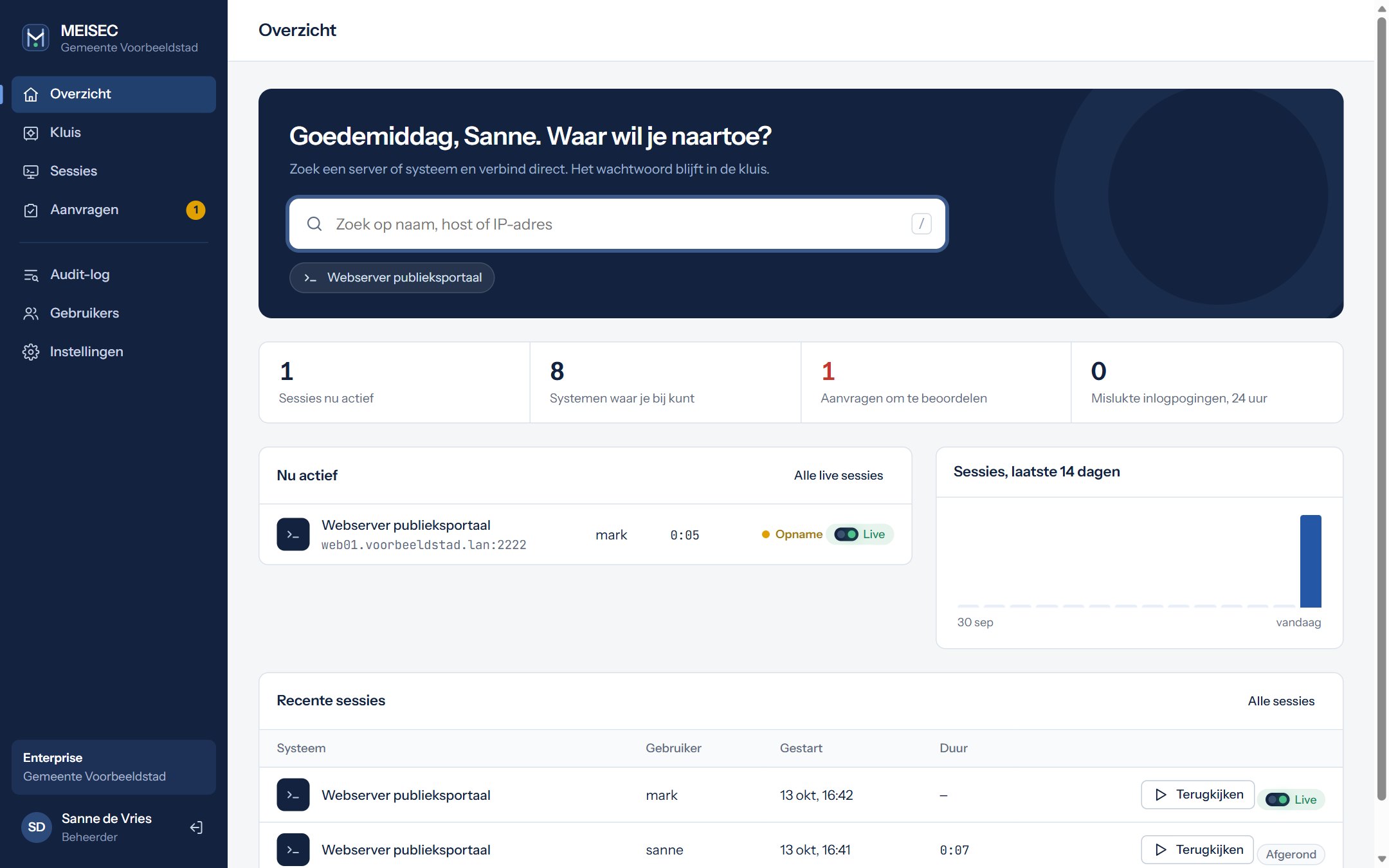Terugkijken mark's 16:42 session

coord(1197,795)
